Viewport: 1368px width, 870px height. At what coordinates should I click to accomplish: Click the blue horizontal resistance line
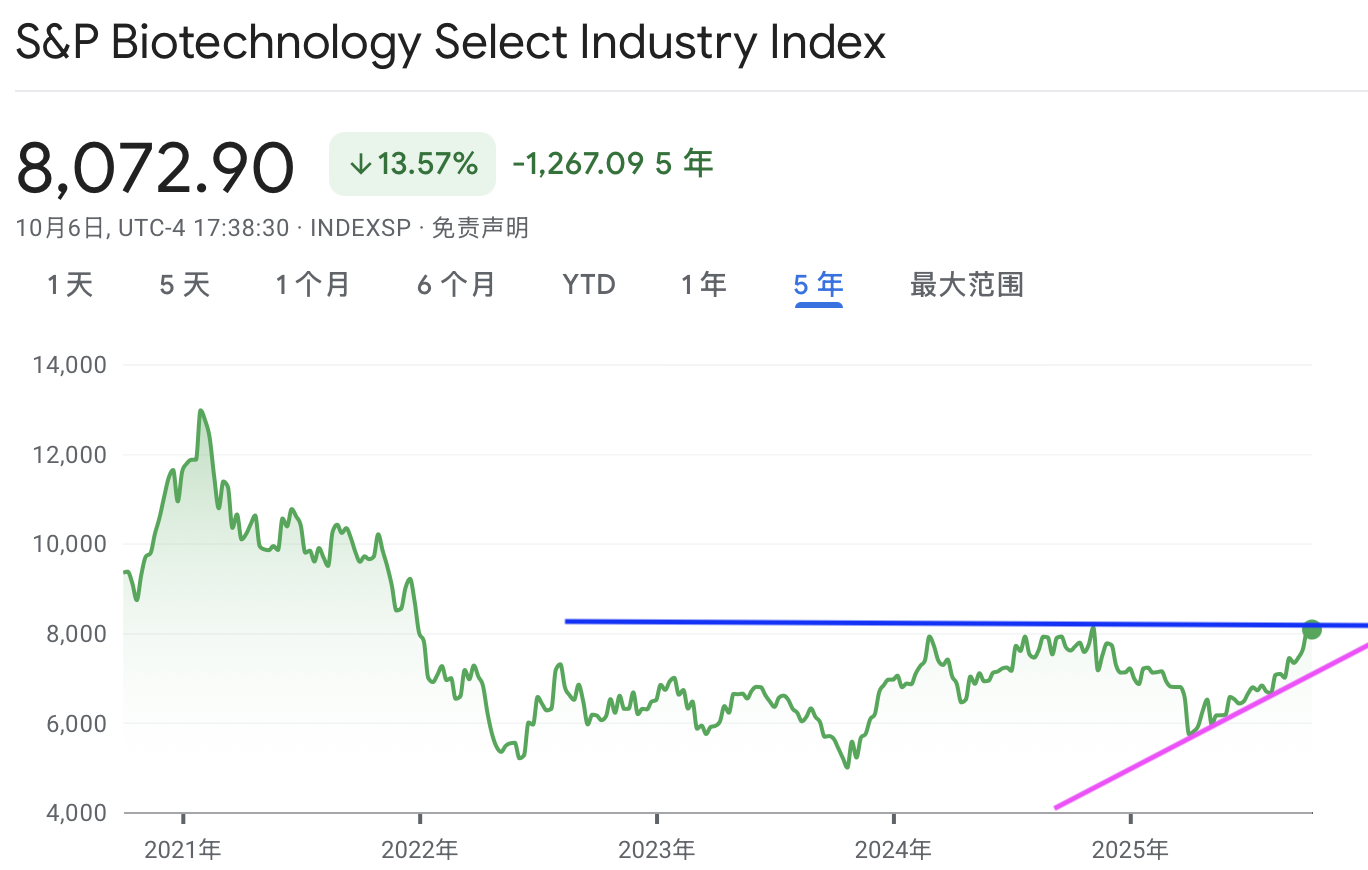900,623
